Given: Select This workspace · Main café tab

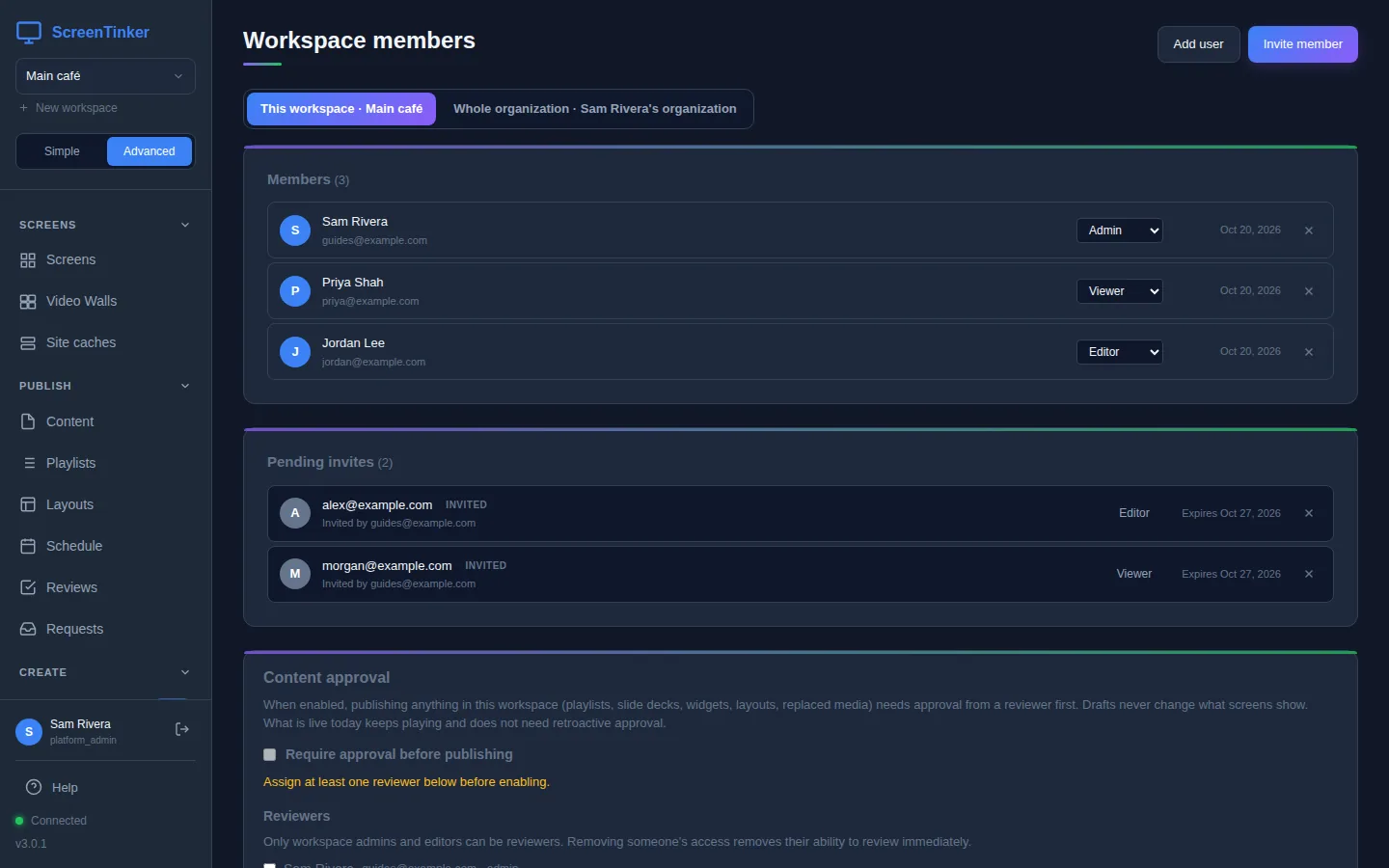Looking at the screenshot, I should 341,109.
